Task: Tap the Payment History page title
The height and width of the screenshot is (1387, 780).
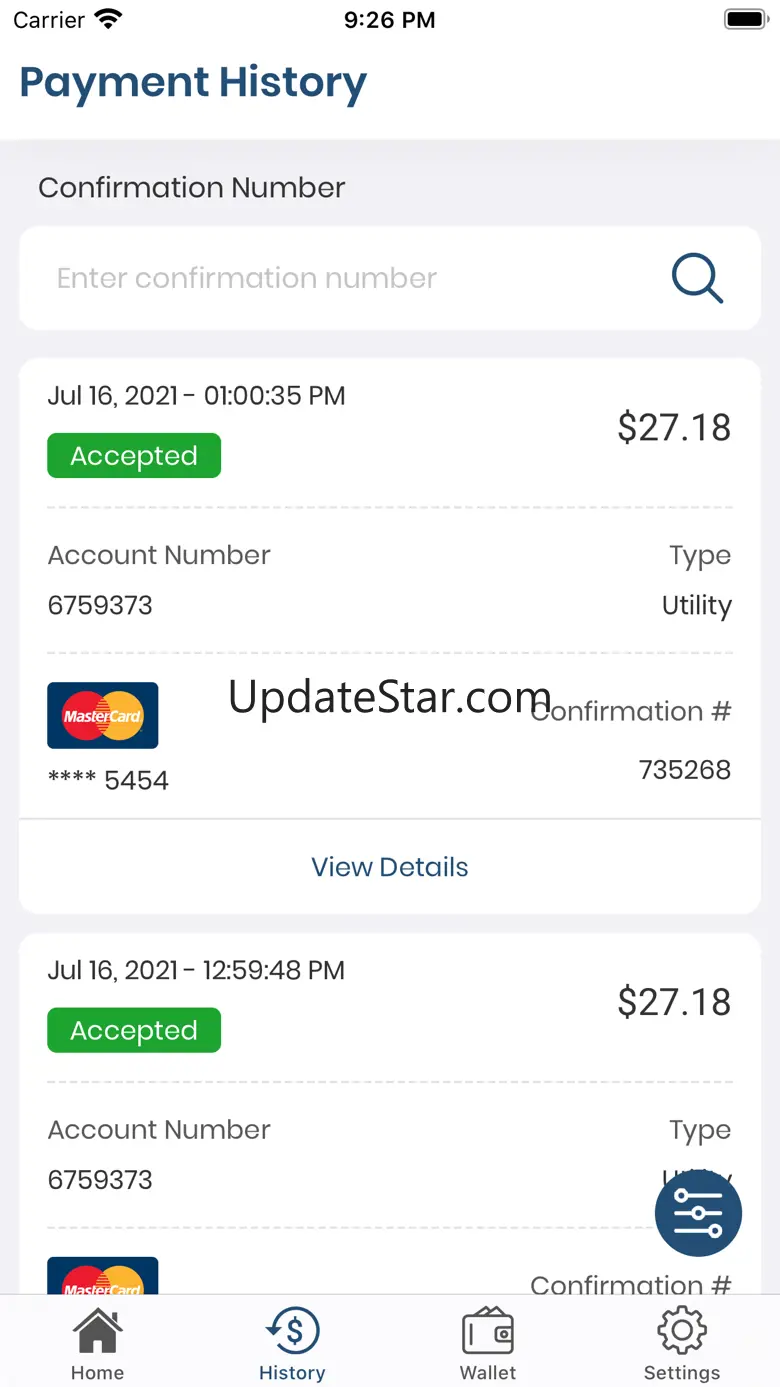Action: tap(193, 83)
